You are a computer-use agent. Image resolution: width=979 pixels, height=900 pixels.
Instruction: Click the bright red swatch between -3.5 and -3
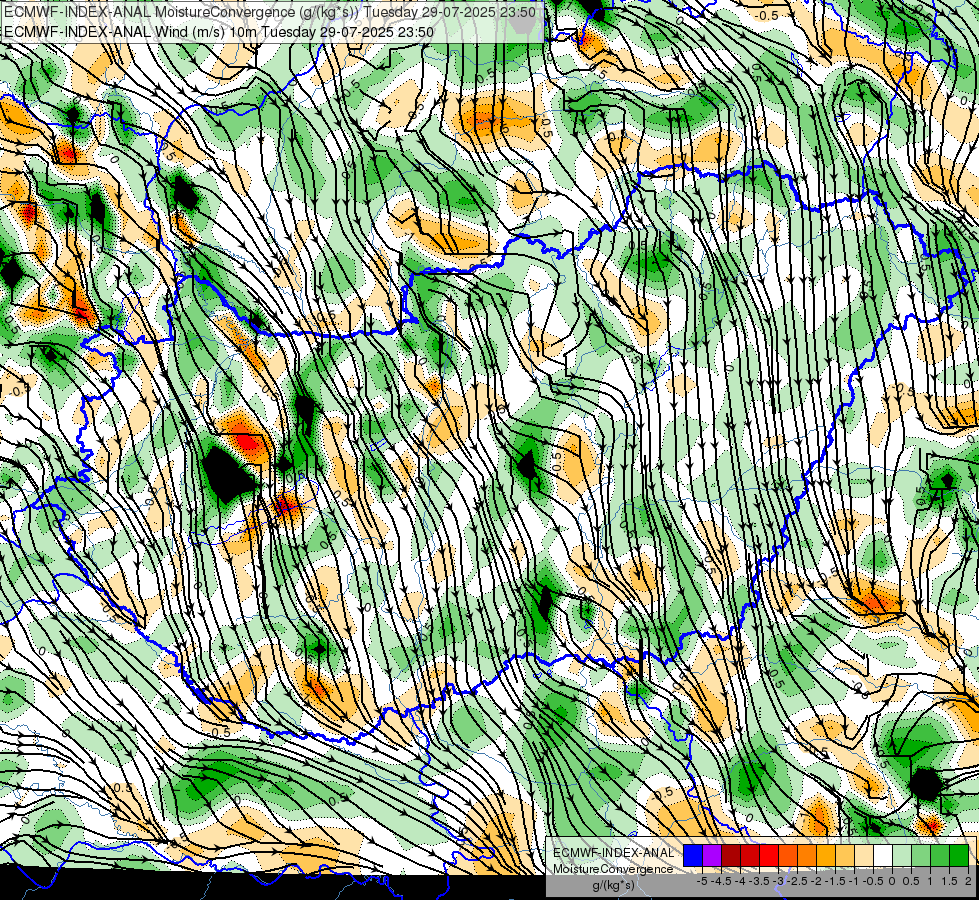[769, 856]
